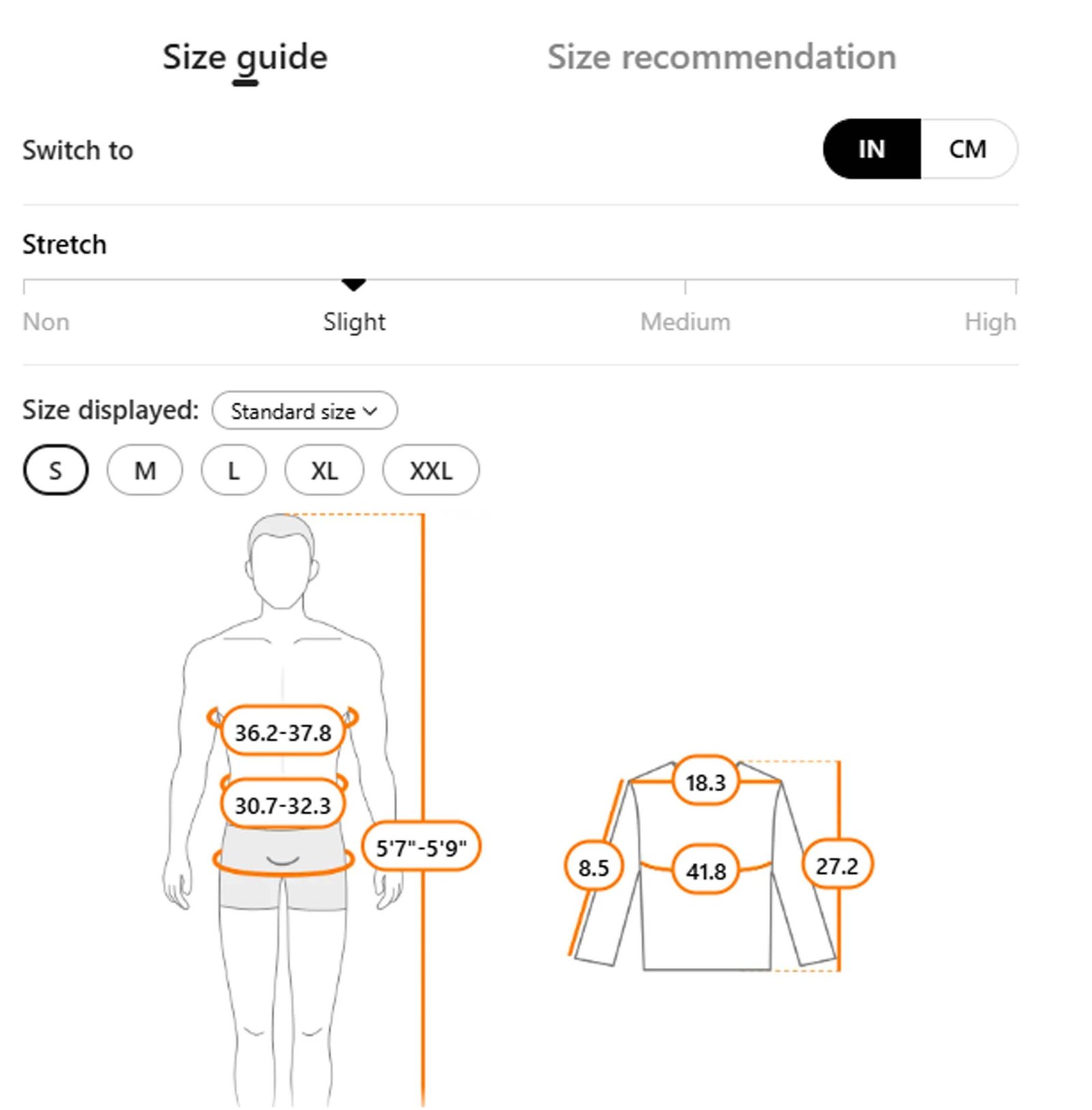Choose size S
Image resolution: width=1092 pixels, height=1110 pixels.
tap(55, 470)
